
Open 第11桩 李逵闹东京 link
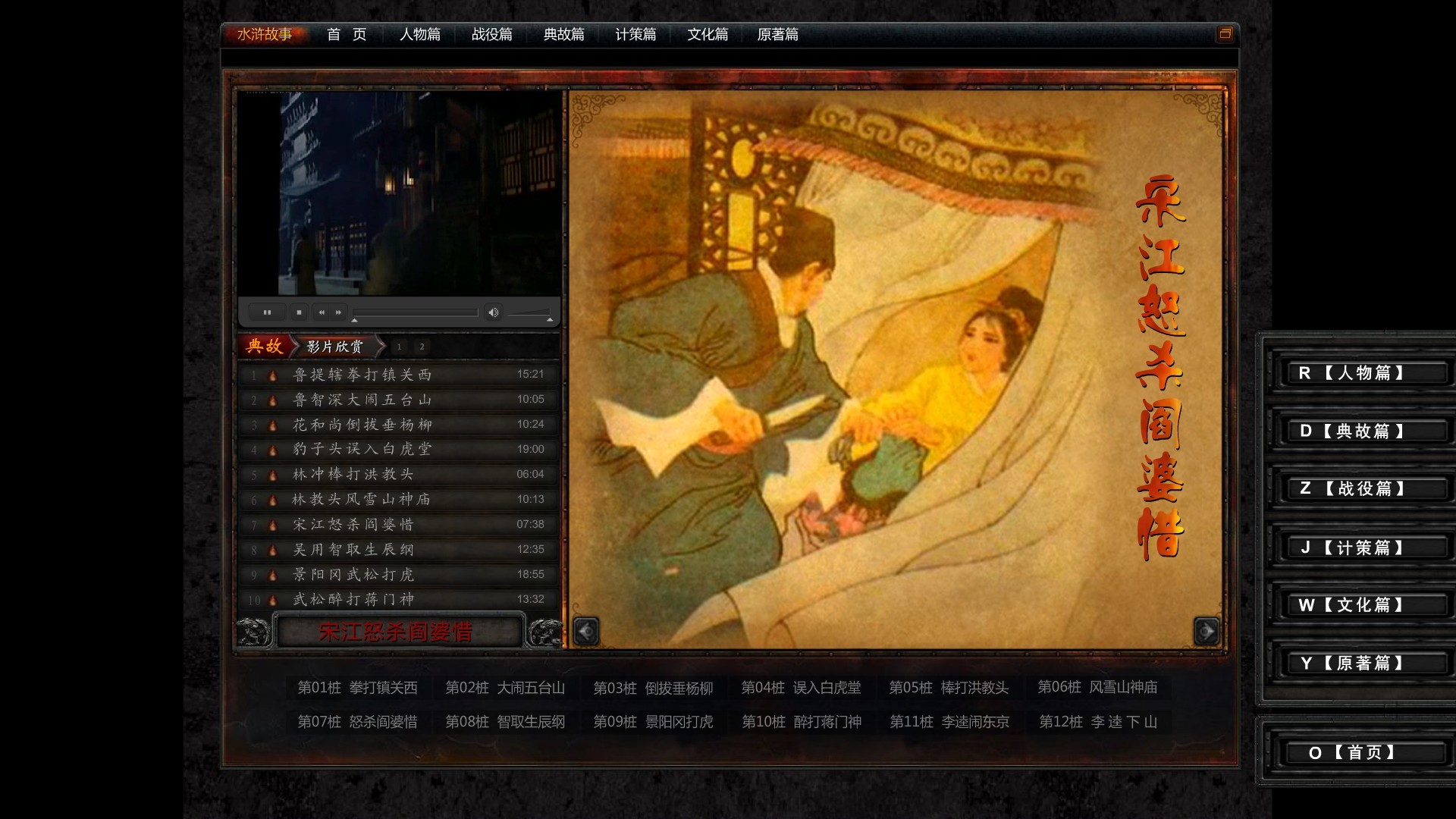(949, 722)
